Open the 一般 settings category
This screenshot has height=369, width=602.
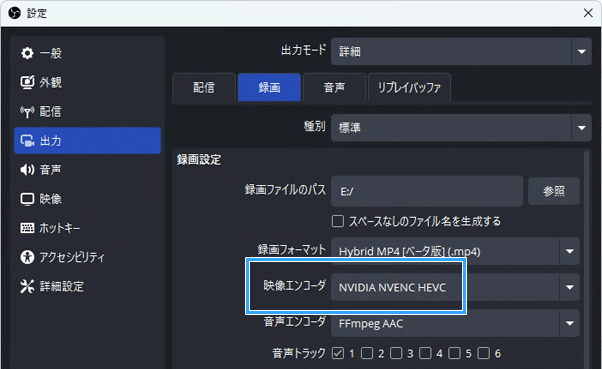[x=88, y=53]
